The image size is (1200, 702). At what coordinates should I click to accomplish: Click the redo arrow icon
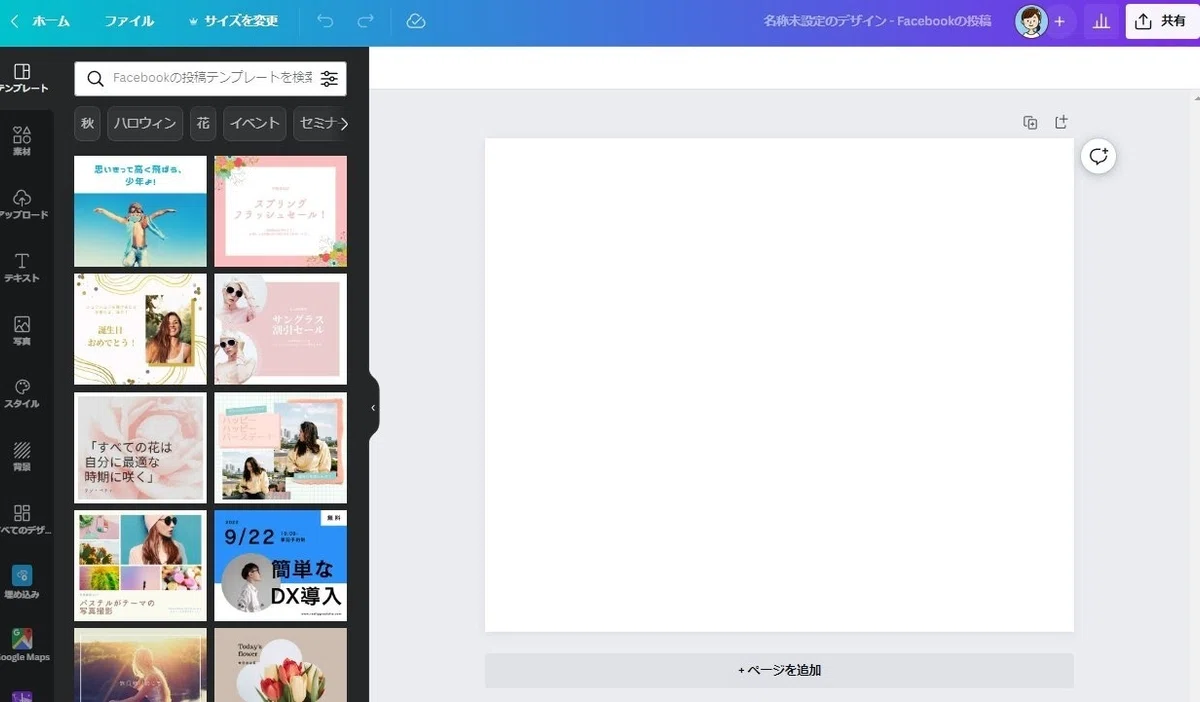coord(366,21)
